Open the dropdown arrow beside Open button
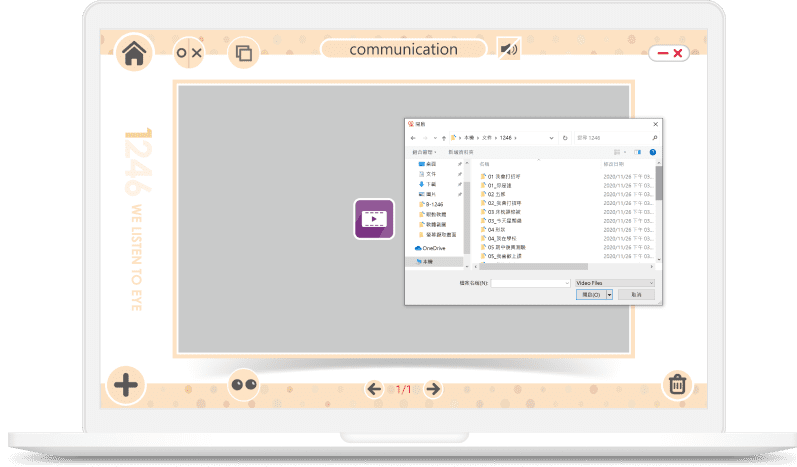This screenshot has height=467, width=797. pos(609,295)
